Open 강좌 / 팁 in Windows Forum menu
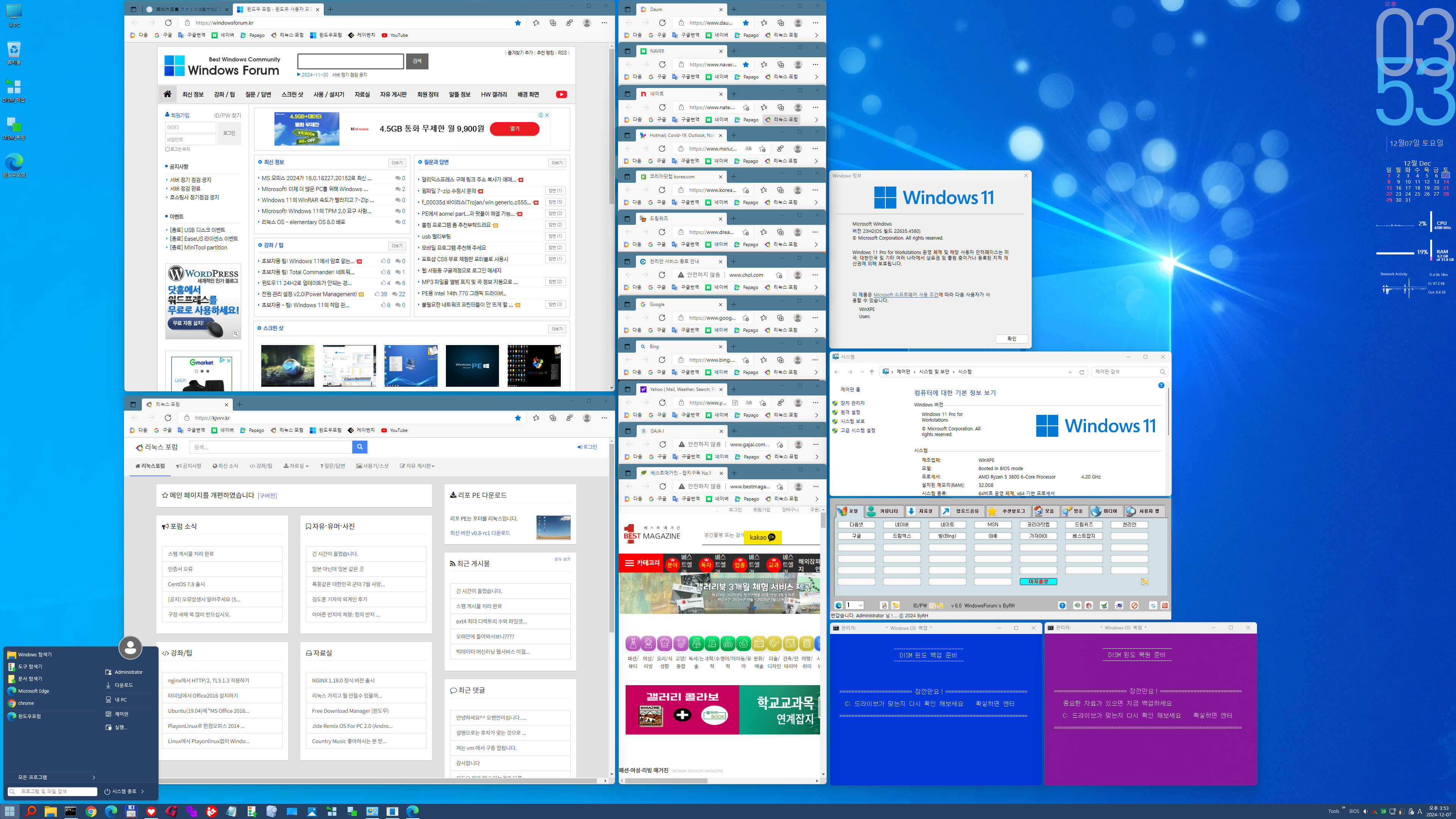Image resolution: width=1456 pixels, height=819 pixels. [x=224, y=94]
